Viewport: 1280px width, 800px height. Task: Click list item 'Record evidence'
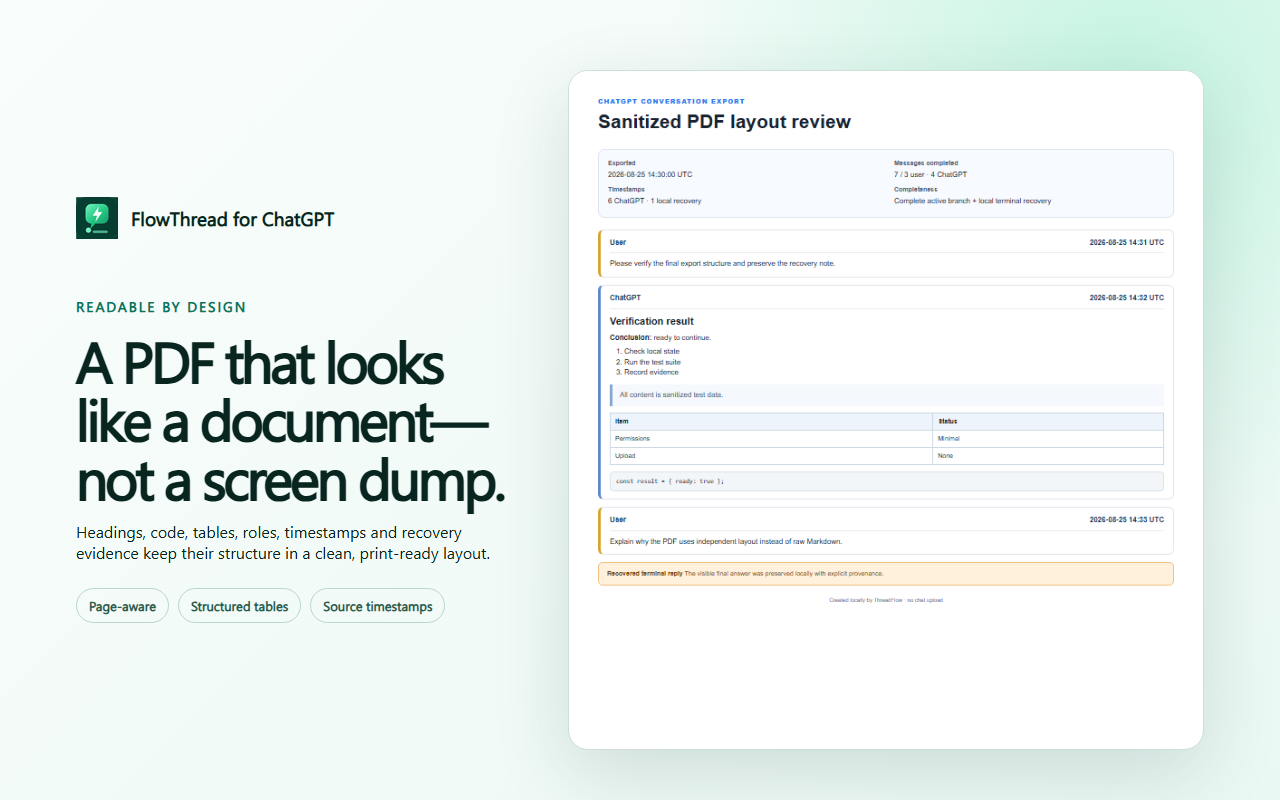(651, 372)
